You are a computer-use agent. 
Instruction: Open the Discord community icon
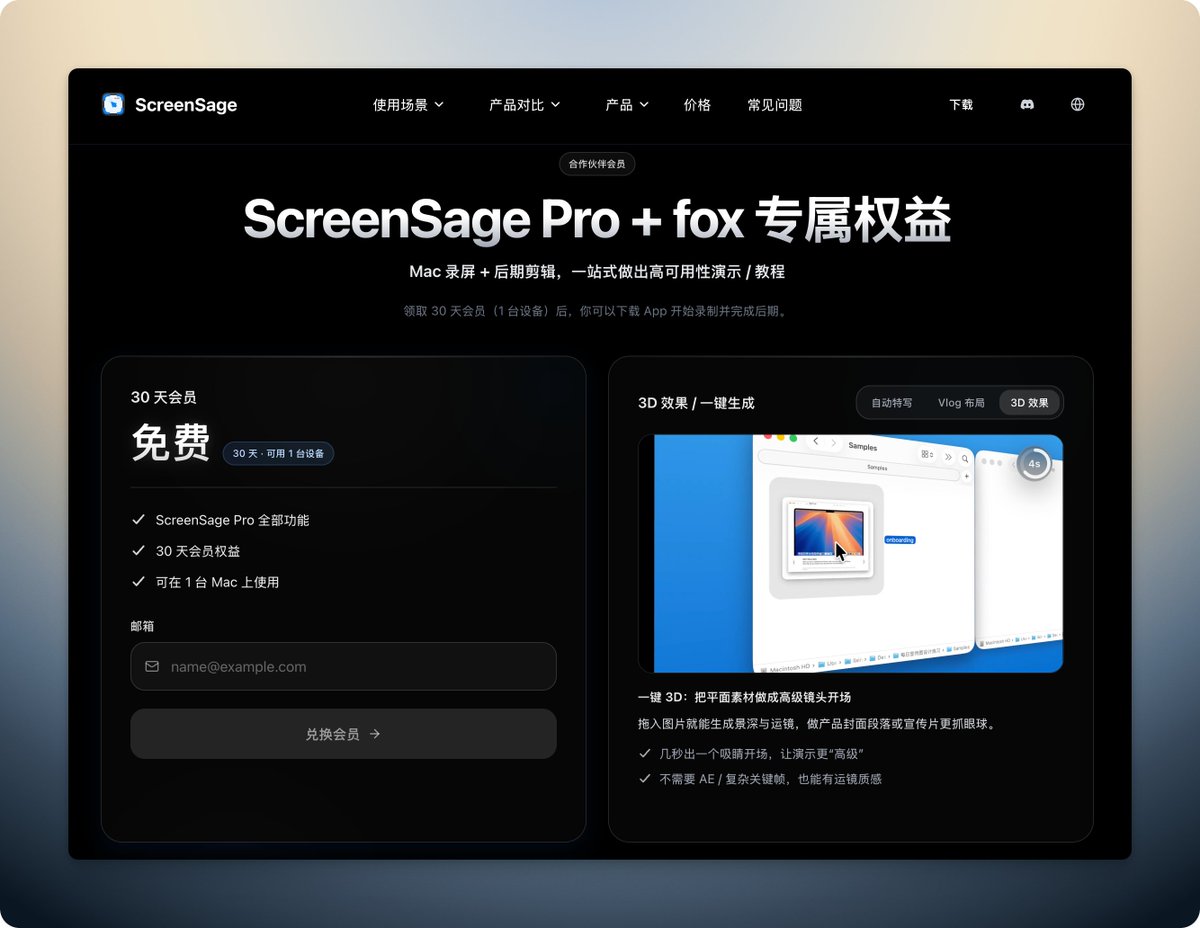[1027, 104]
